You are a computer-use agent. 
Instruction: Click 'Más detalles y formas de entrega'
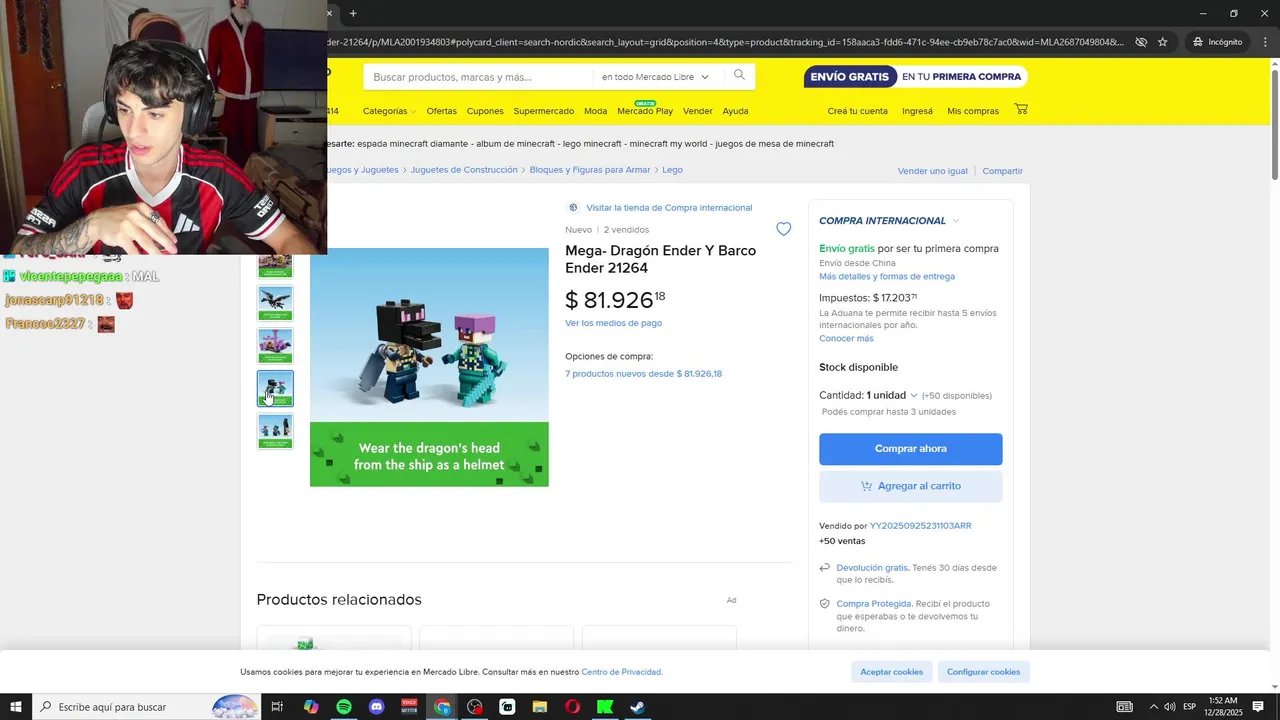(887, 276)
